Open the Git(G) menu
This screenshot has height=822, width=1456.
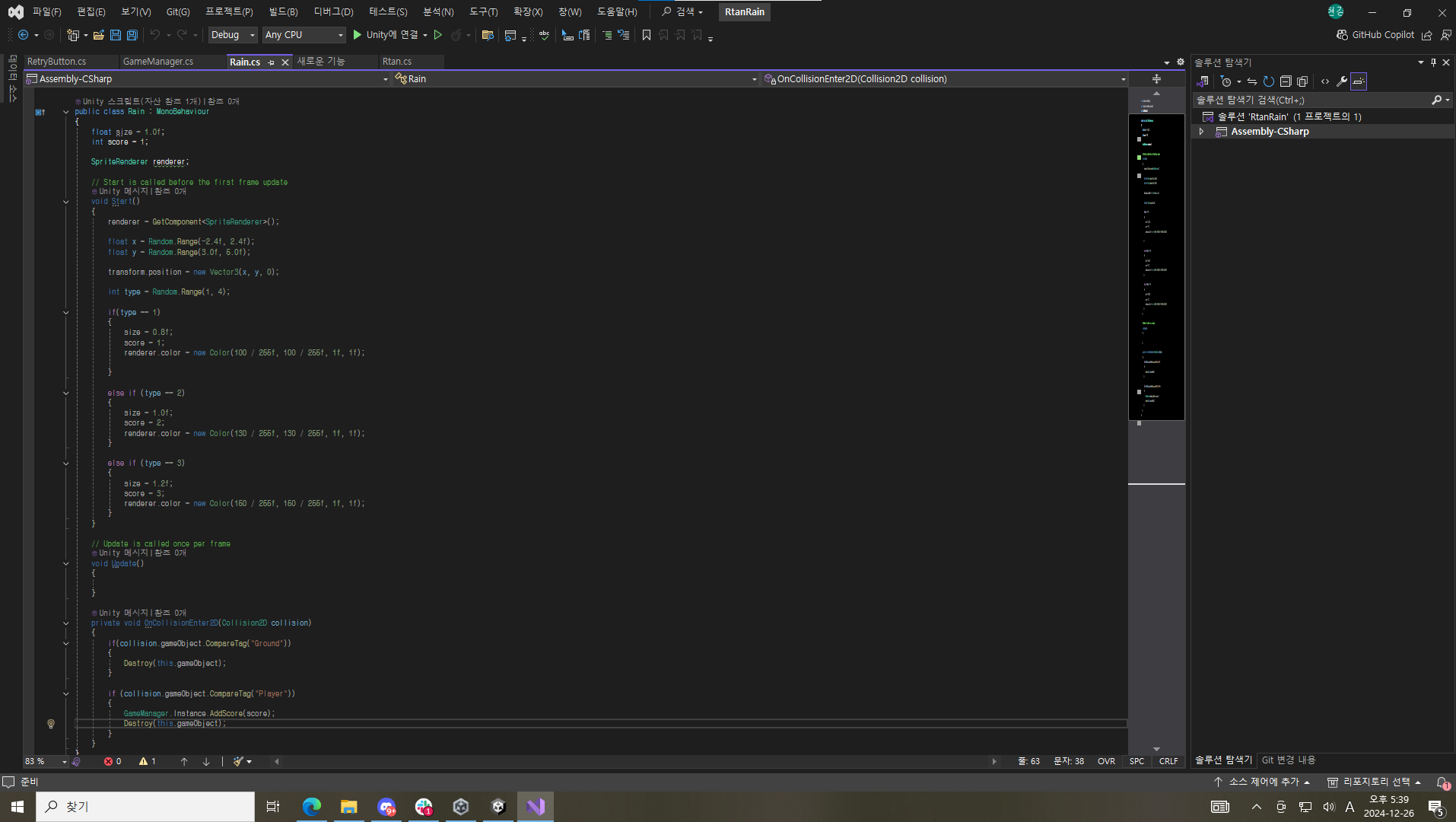pos(178,11)
